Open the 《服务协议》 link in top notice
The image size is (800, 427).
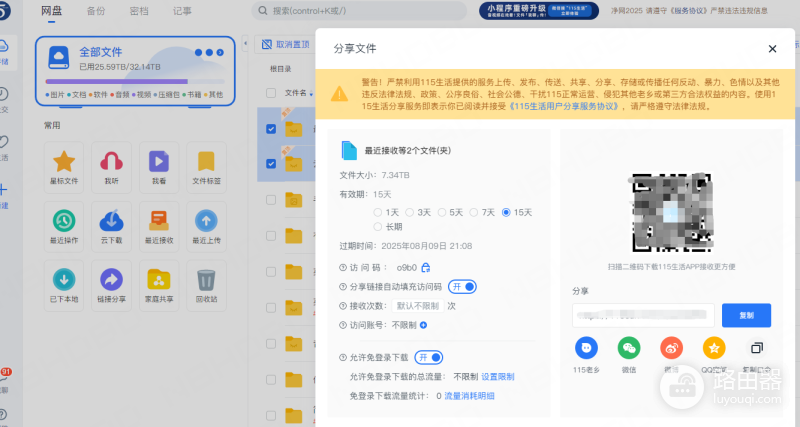point(691,11)
